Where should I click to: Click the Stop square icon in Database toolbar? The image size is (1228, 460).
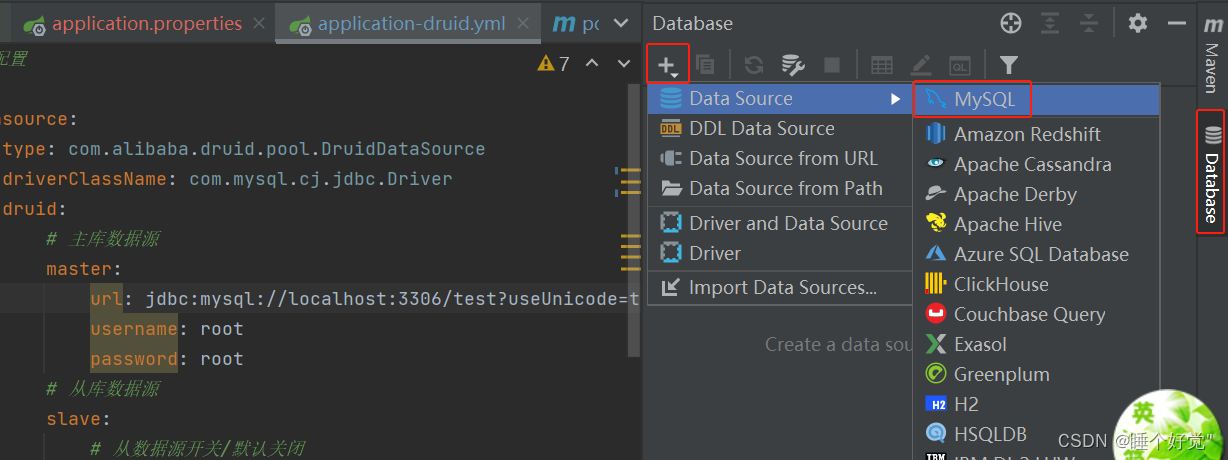pos(832,66)
